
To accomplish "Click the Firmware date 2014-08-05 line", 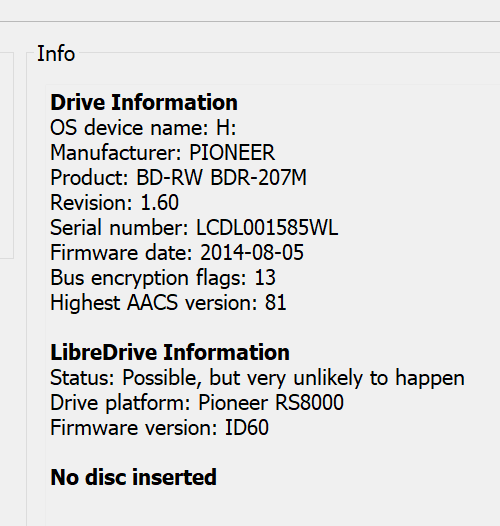I will (x=177, y=253).
